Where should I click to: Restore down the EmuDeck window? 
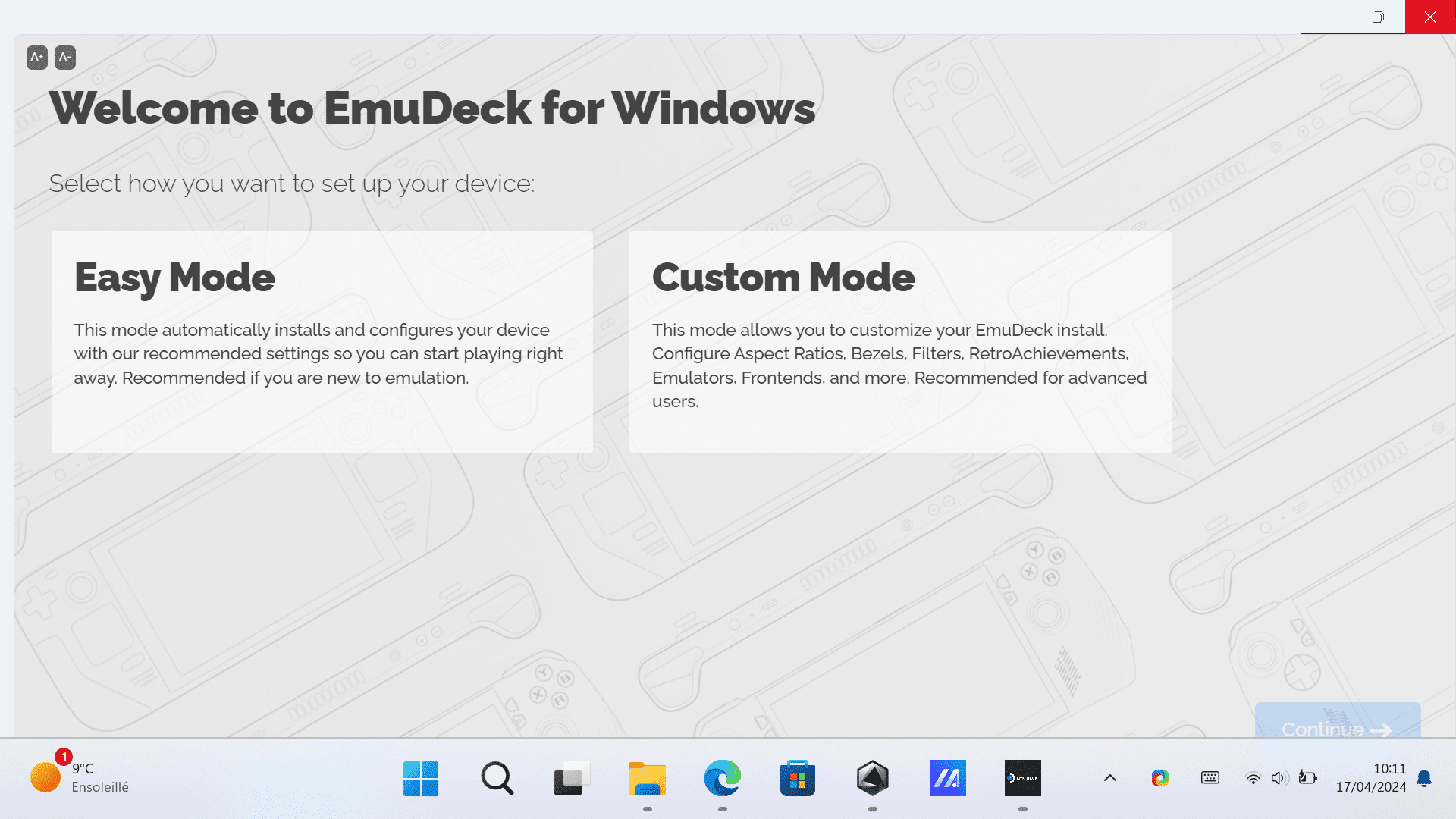click(1379, 17)
